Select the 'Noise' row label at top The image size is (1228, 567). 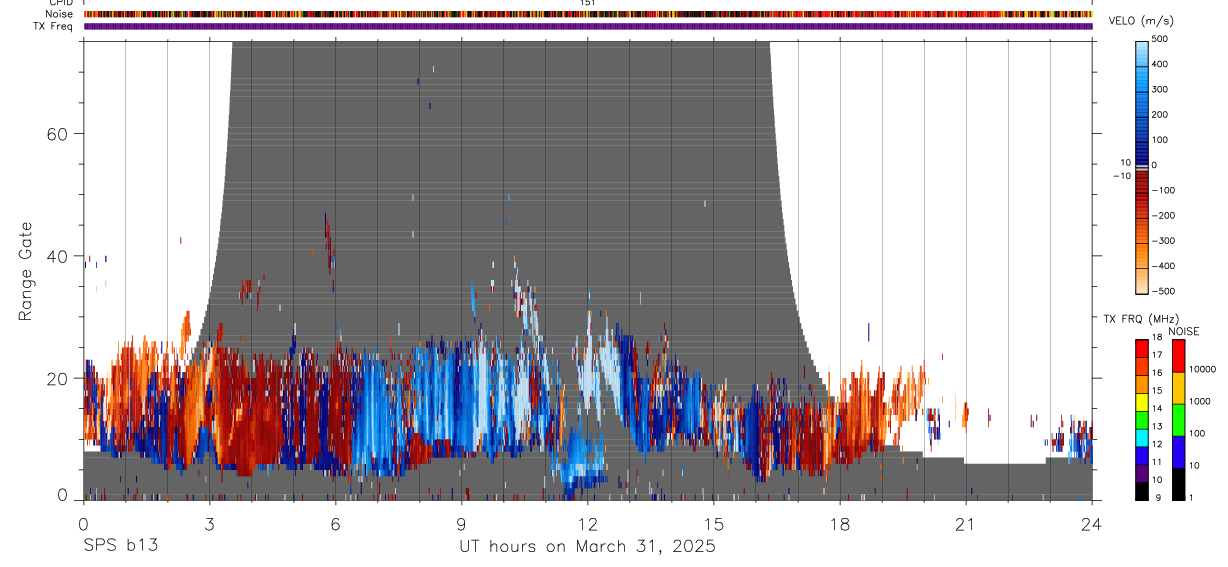click(x=59, y=14)
